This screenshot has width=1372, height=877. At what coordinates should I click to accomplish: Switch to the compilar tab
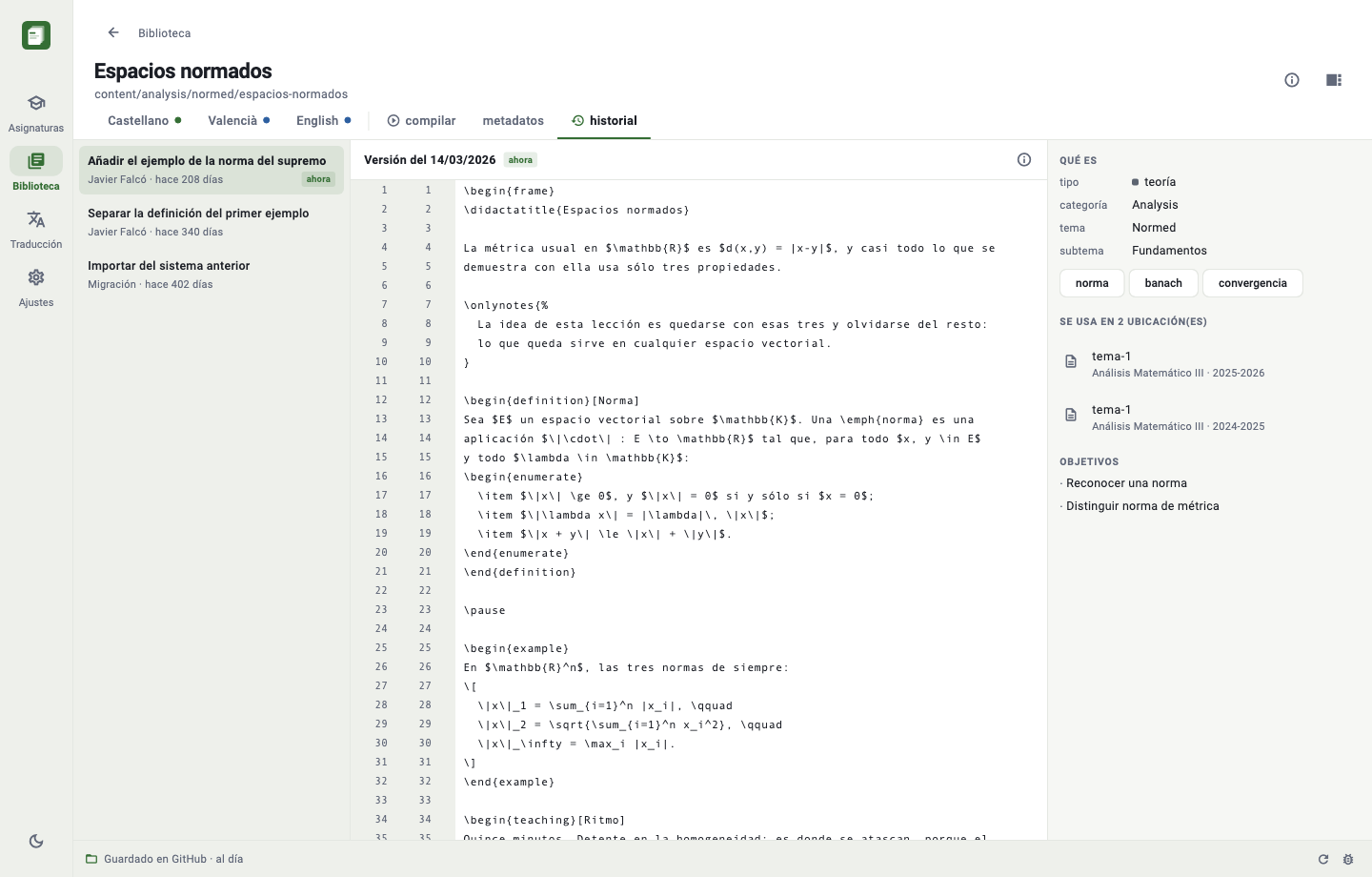click(421, 121)
